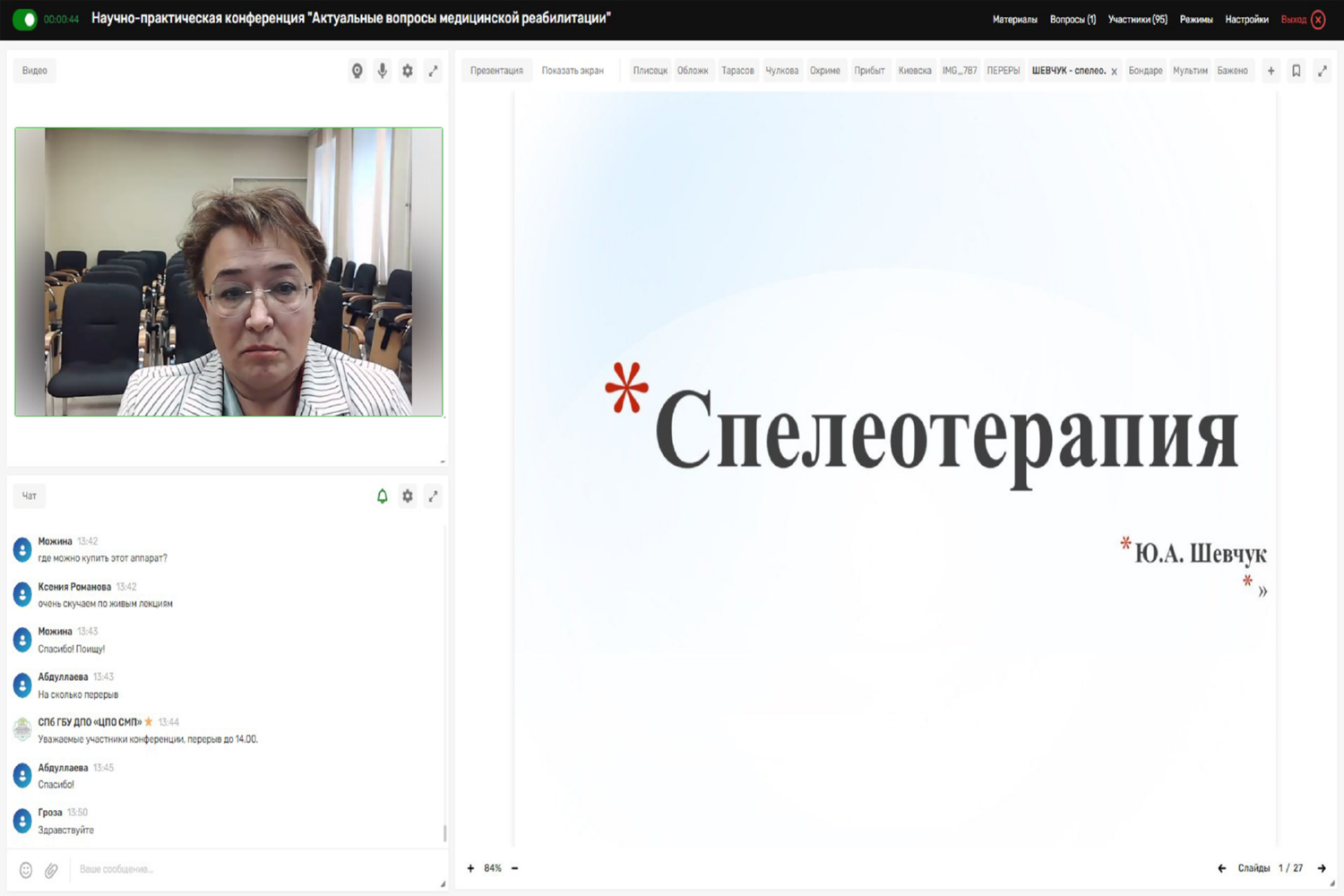
Task: Open video panel settings gear
Action: 408,71
